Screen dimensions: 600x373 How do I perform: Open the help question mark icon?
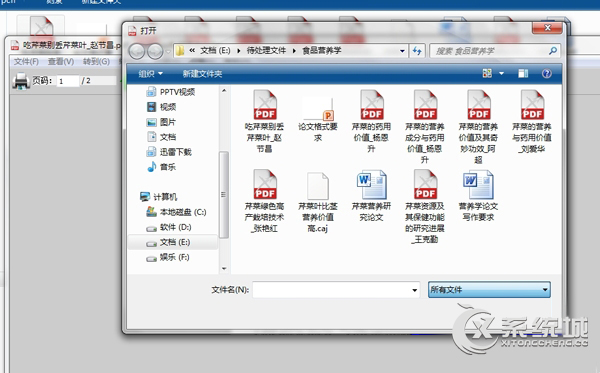(547, 73)
